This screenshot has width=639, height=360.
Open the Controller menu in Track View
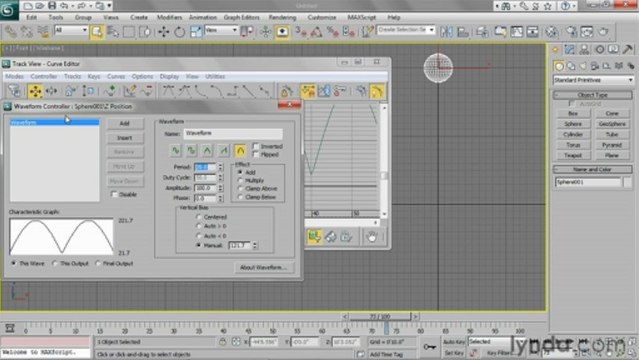44,76
